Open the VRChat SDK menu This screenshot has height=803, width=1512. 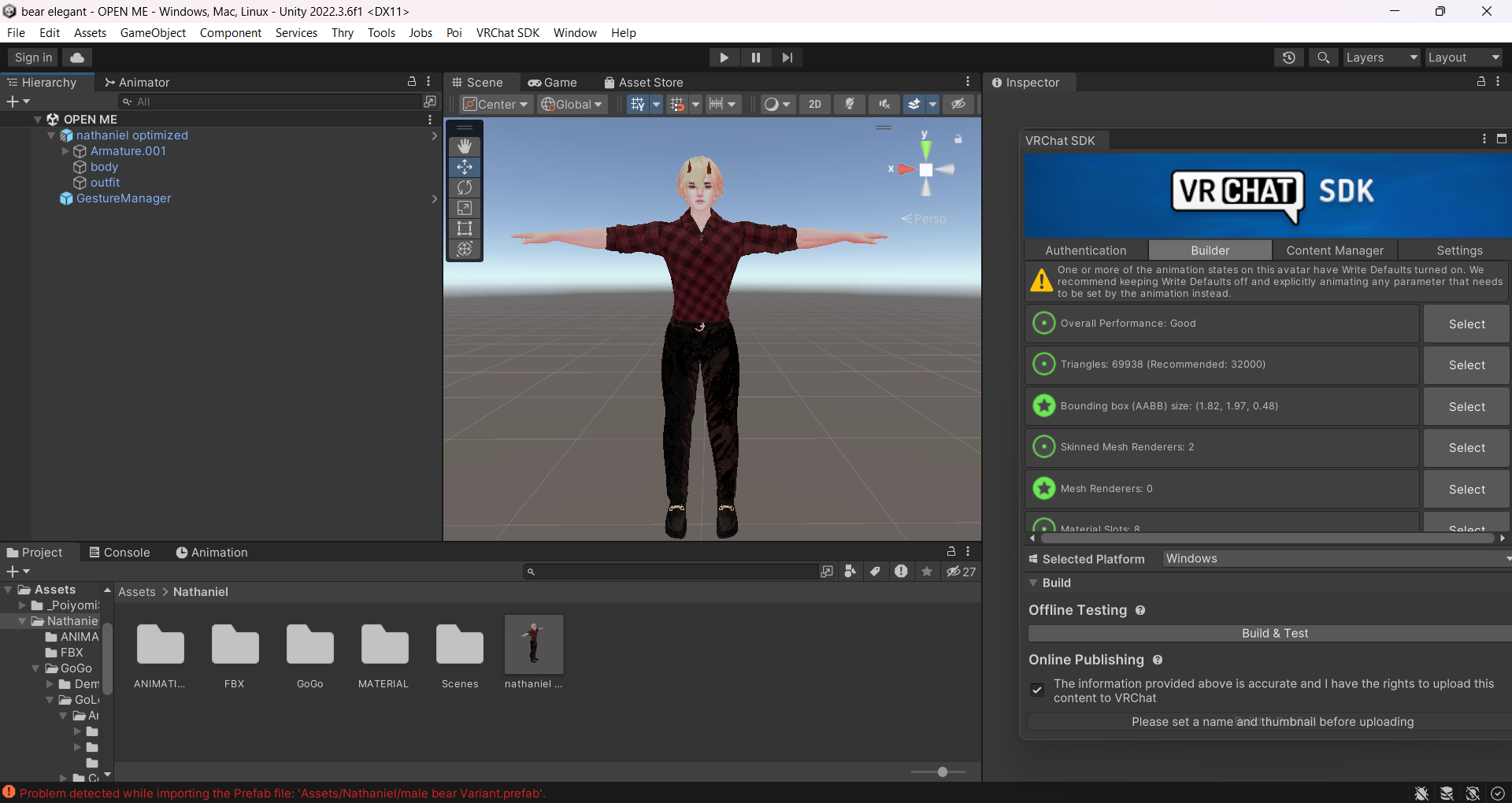click(x=507, y=32)
